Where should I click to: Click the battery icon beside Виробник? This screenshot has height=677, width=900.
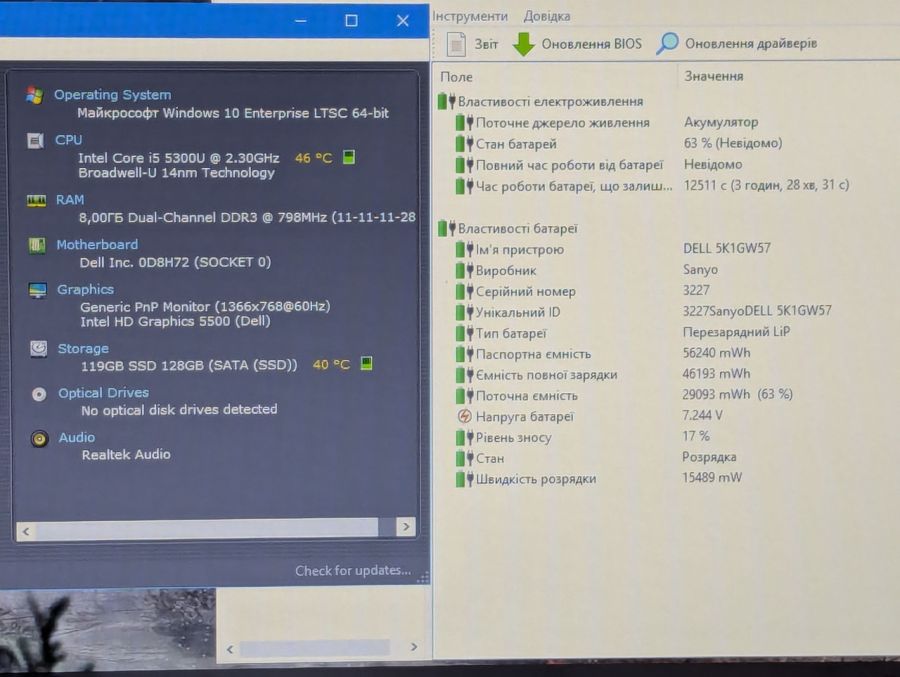[464, 270]
